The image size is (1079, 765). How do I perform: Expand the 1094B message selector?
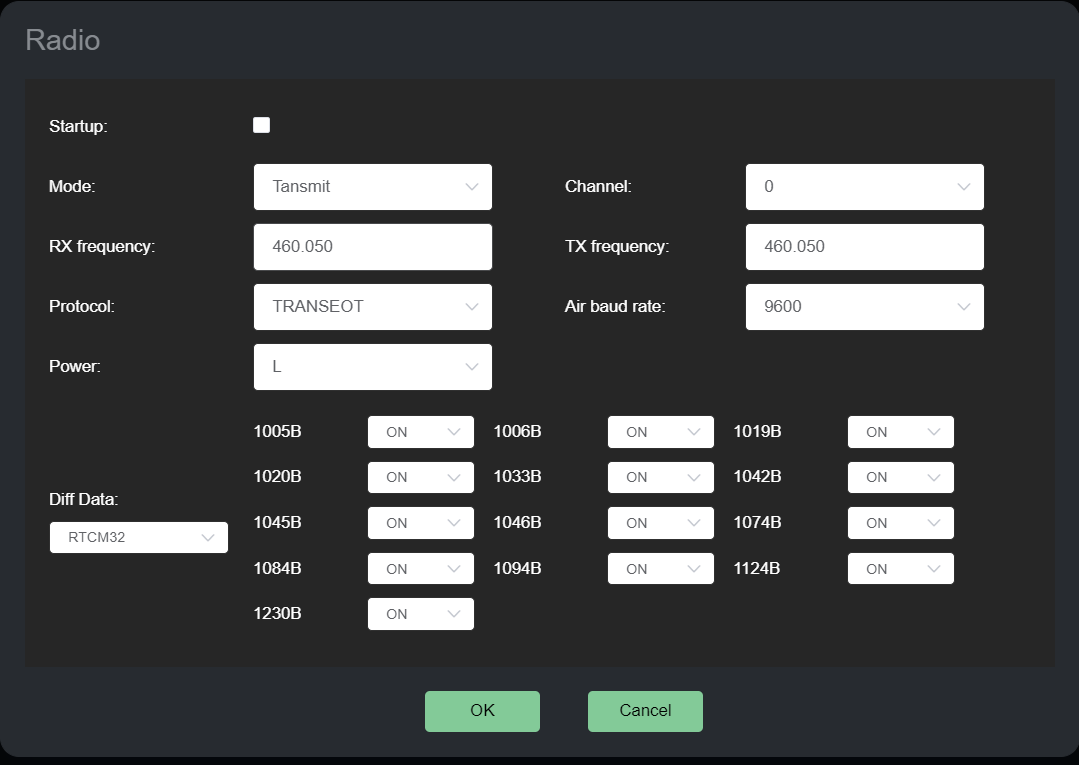(x=660, y=569)
